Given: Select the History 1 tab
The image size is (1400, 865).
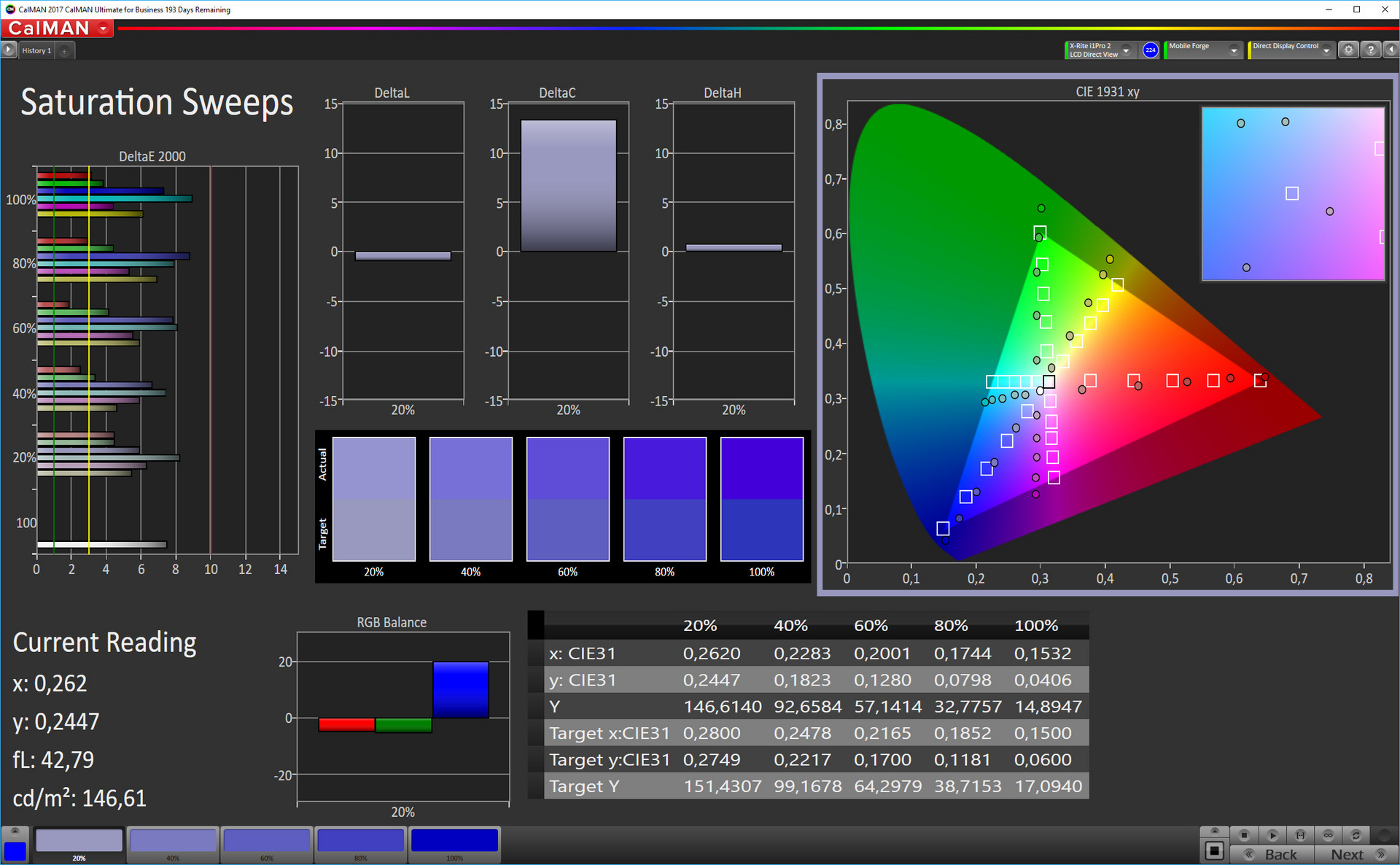Looking at the screenshot, I should click(x=36, y=50).
